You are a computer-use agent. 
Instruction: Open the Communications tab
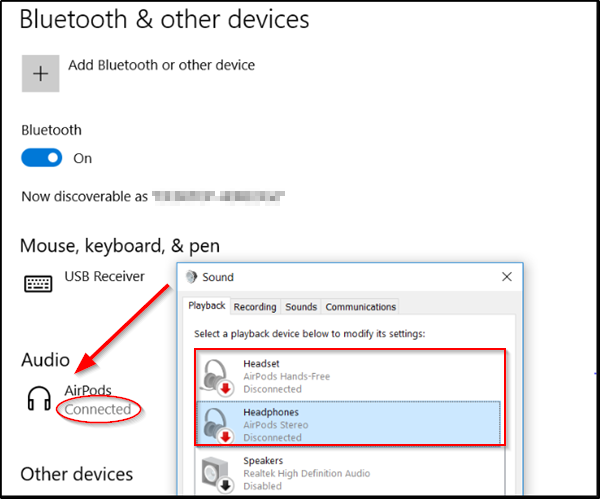point(360,307)
